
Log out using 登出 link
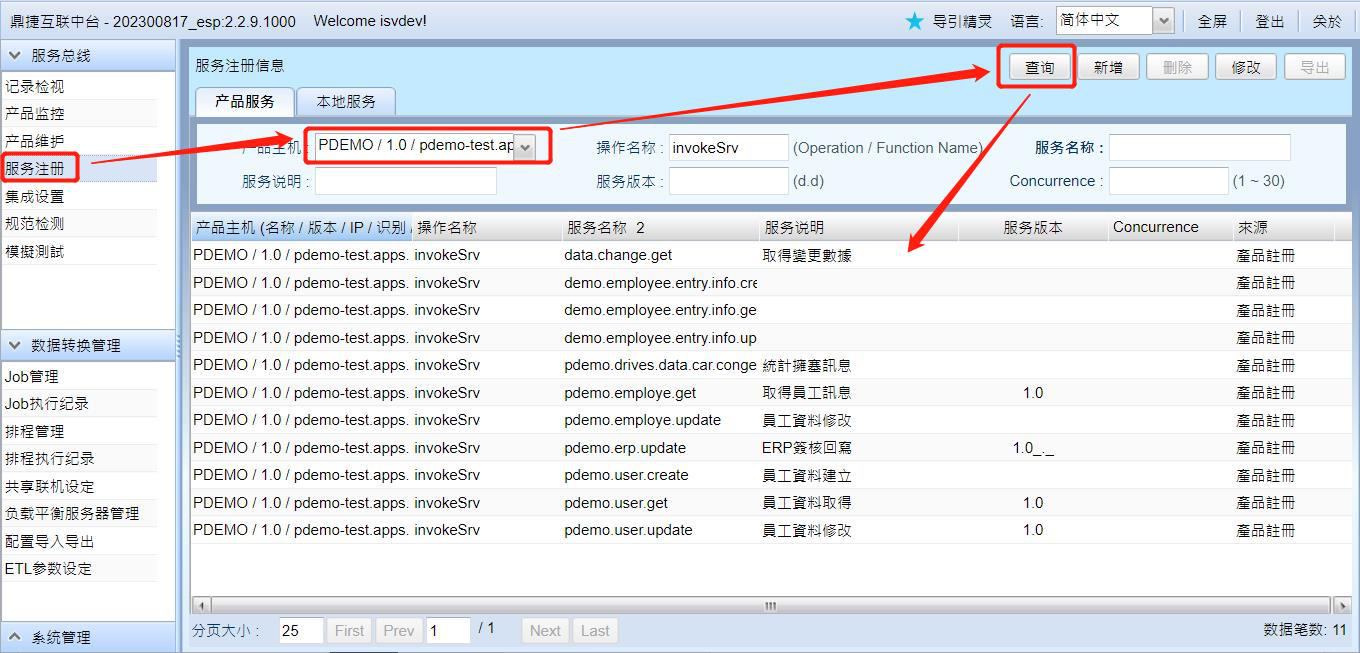pos(1270,21)
